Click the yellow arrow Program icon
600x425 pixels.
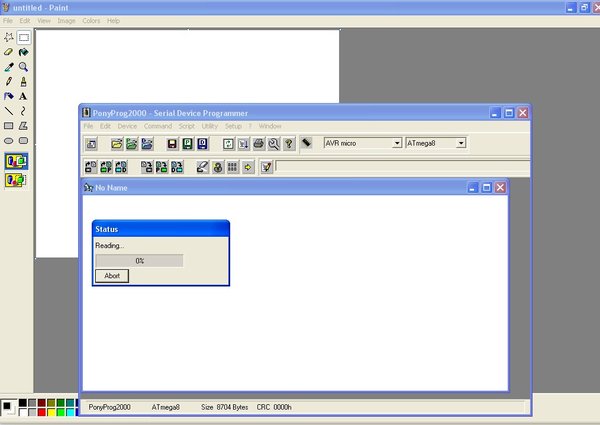(x=248, y=167)
